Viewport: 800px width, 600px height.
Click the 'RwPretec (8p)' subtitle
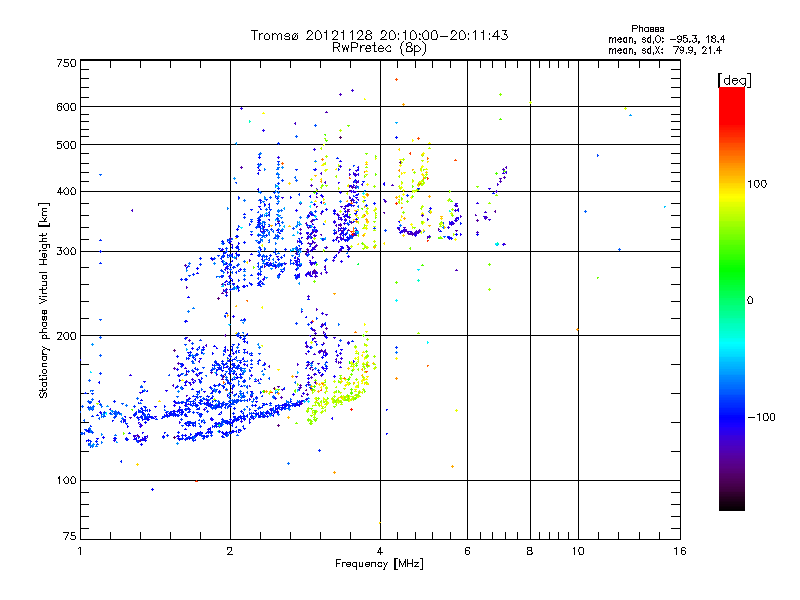pos(379,48)
